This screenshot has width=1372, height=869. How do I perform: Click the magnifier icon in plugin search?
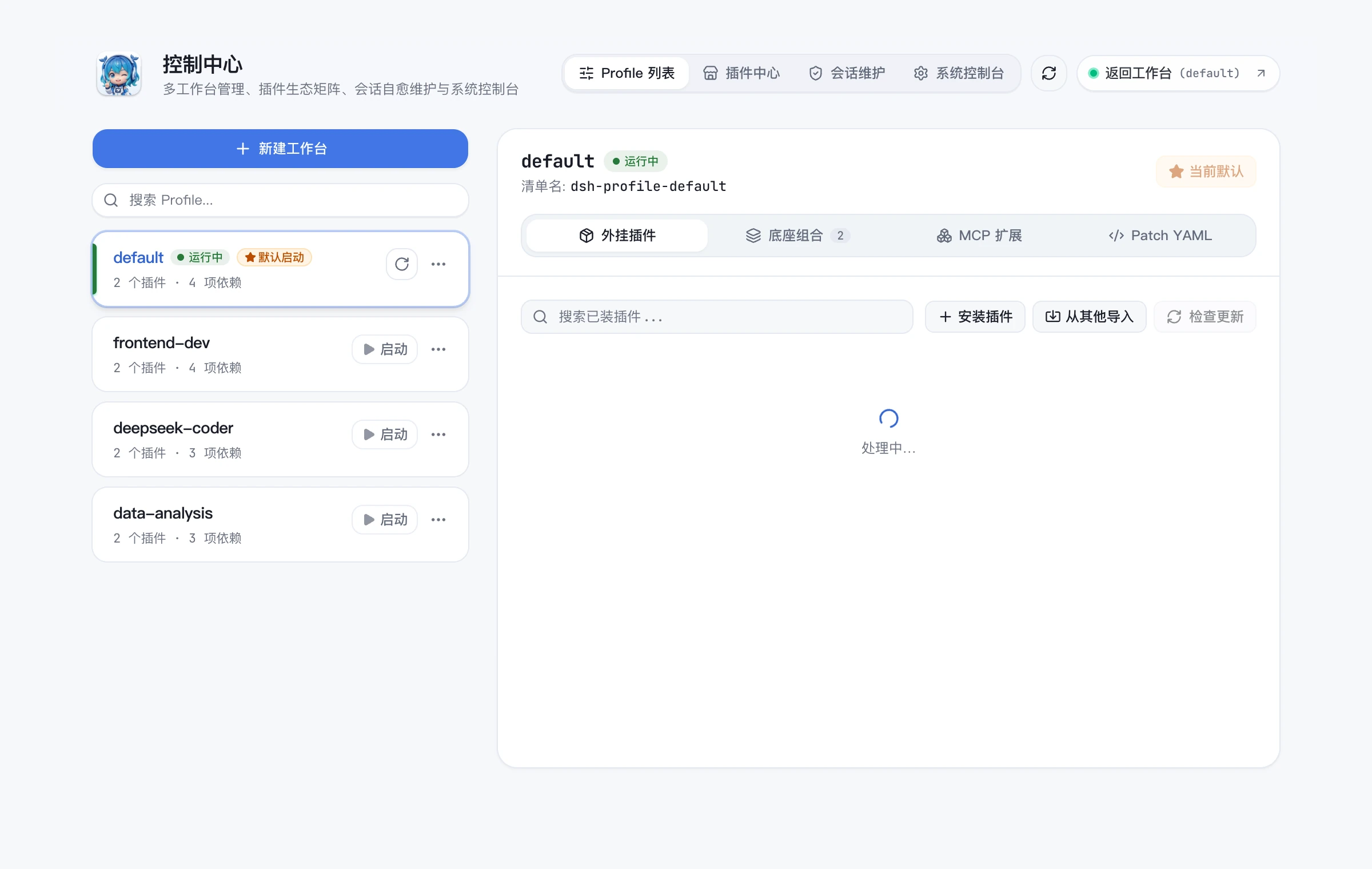point(540,317)
